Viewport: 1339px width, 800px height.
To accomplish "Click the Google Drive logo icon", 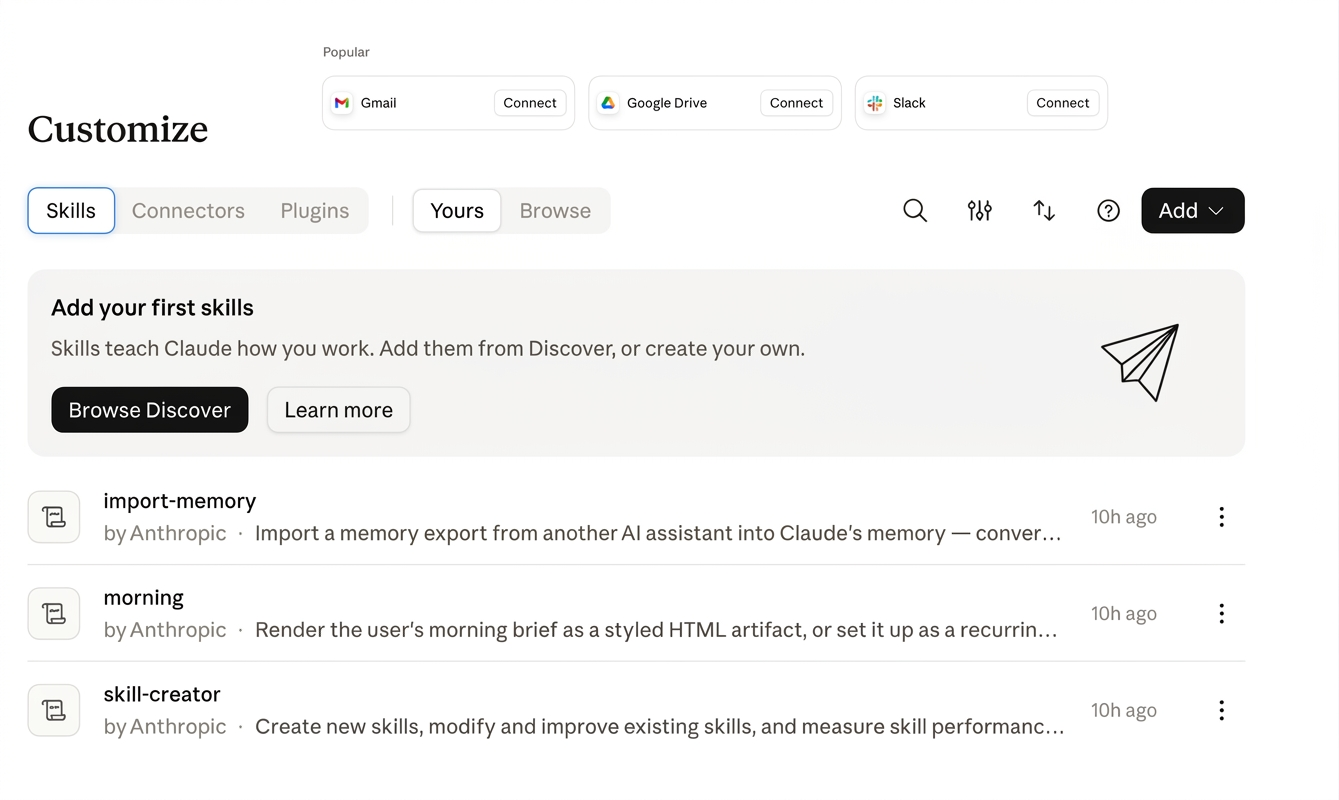I will coord(608,103).
